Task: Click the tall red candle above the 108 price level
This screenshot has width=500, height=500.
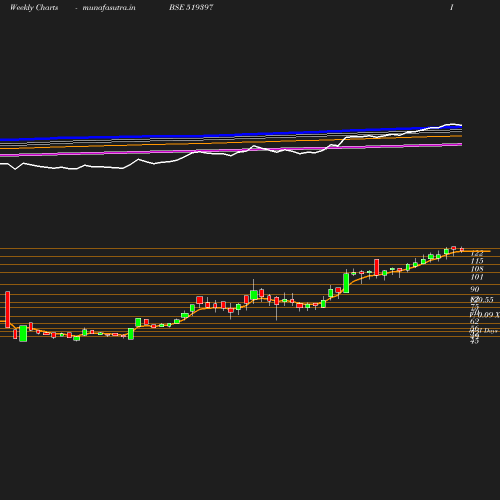Action: point(377,267)
